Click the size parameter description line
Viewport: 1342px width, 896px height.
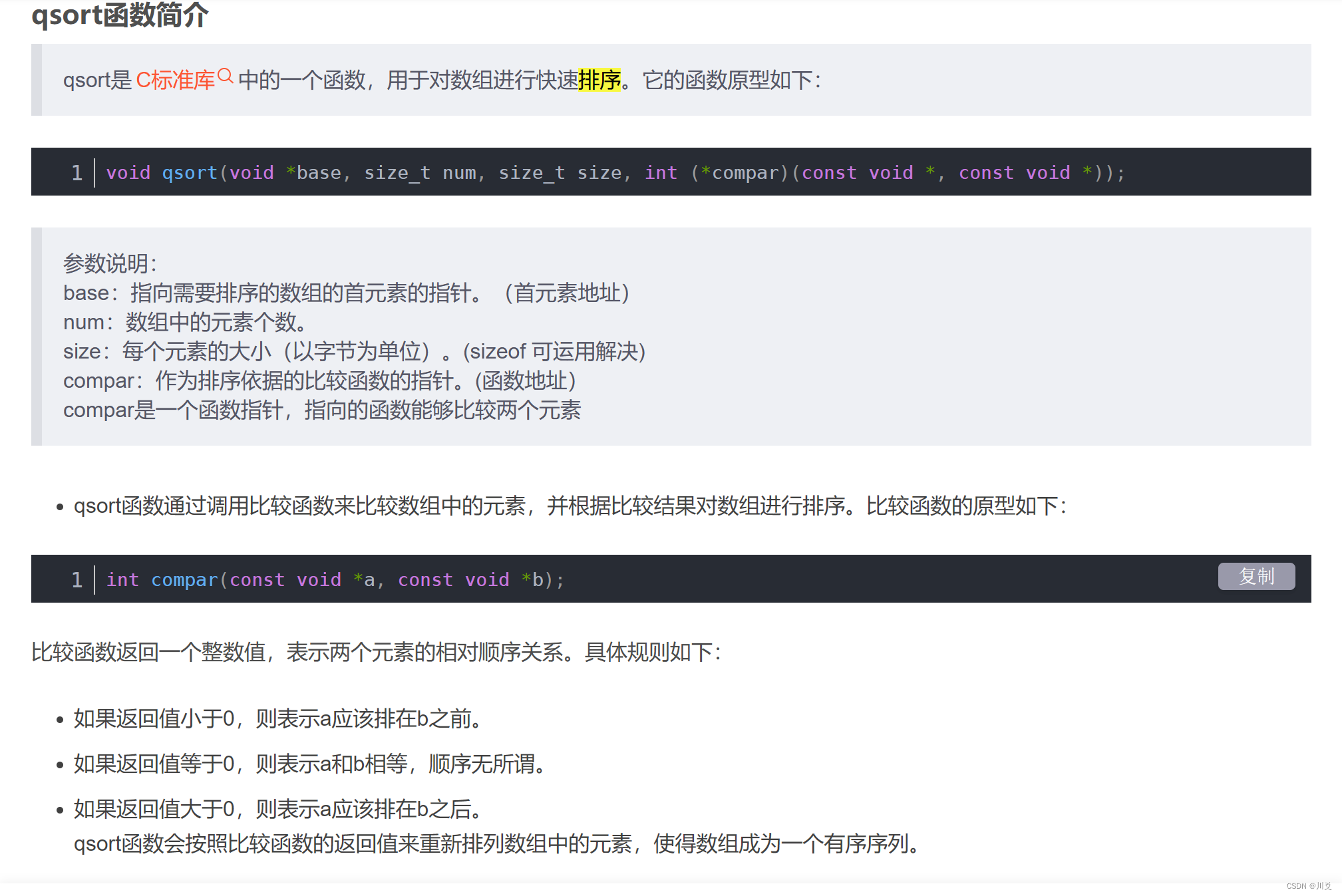point(355,351)
